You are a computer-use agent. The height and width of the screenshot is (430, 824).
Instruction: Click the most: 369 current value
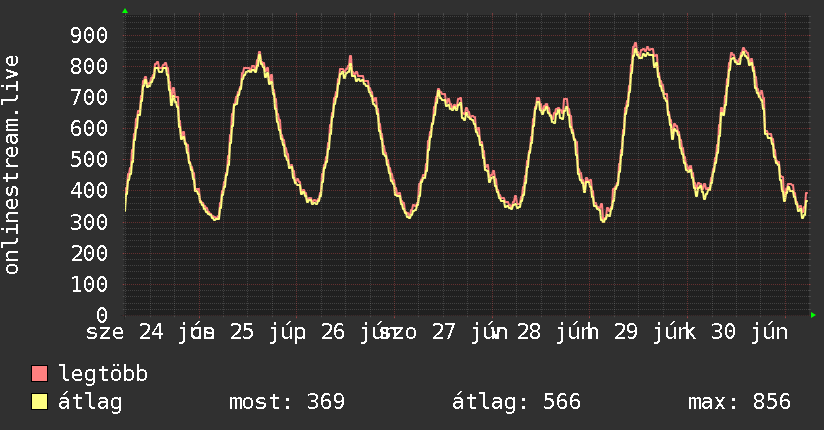(x=287, y=402)
